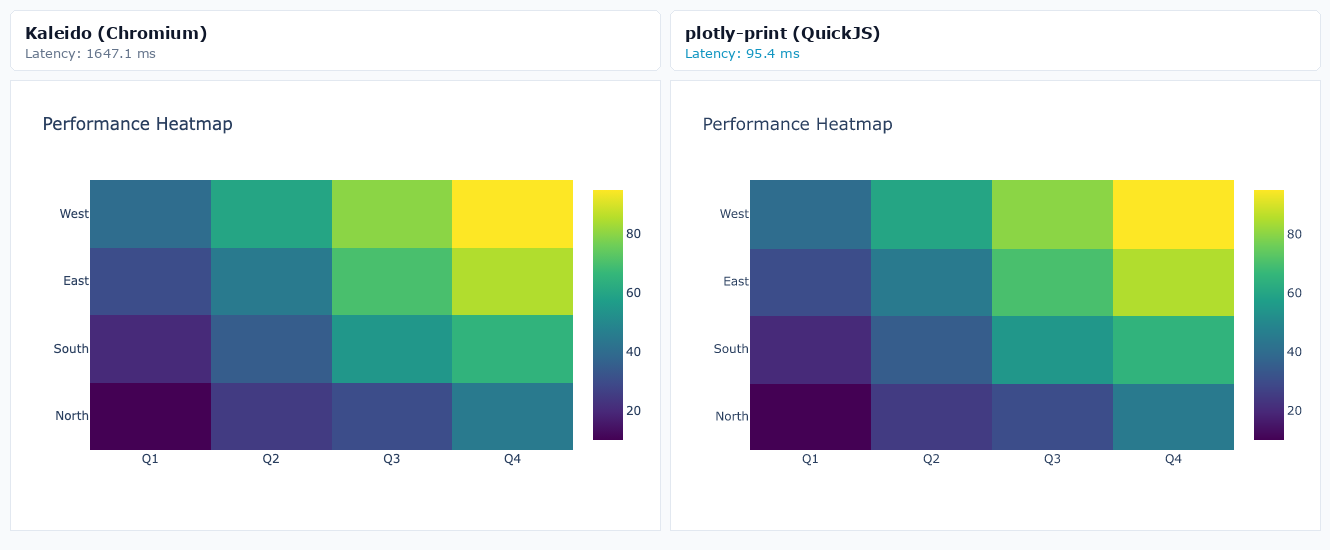Image resolution: width=1330 pixels, height=550 pixels.
Task: Click the Kaleido (Chromium) heading
Action: [116, 33]
